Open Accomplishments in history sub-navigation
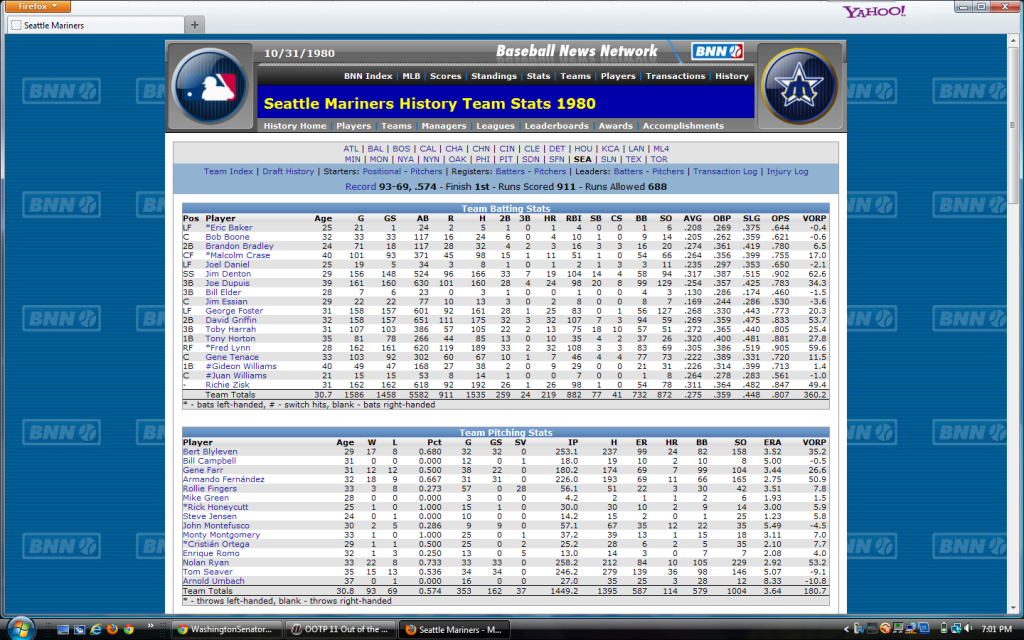 (683, 126)
